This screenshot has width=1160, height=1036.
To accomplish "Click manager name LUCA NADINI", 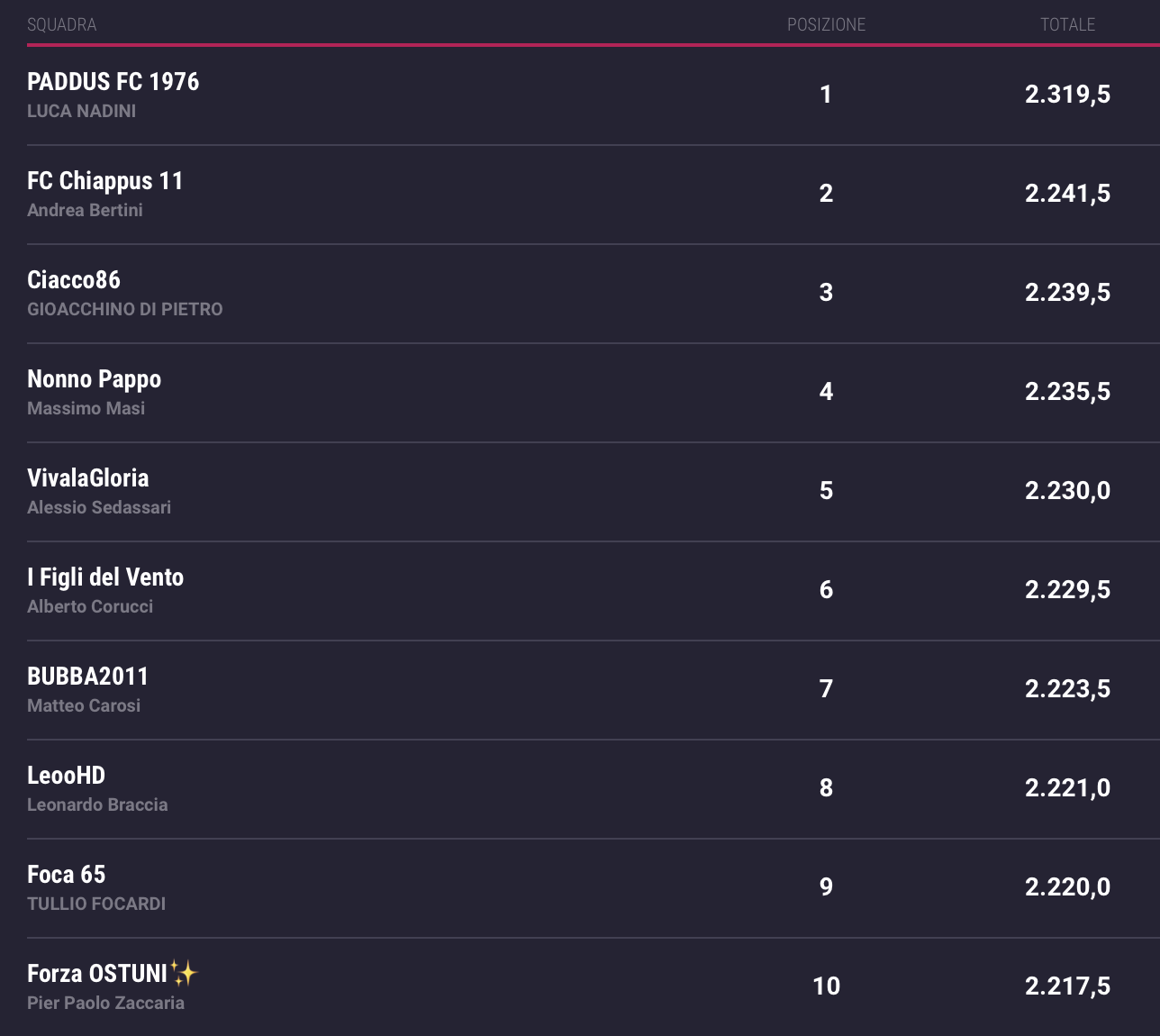I will [x=82, y=112].
